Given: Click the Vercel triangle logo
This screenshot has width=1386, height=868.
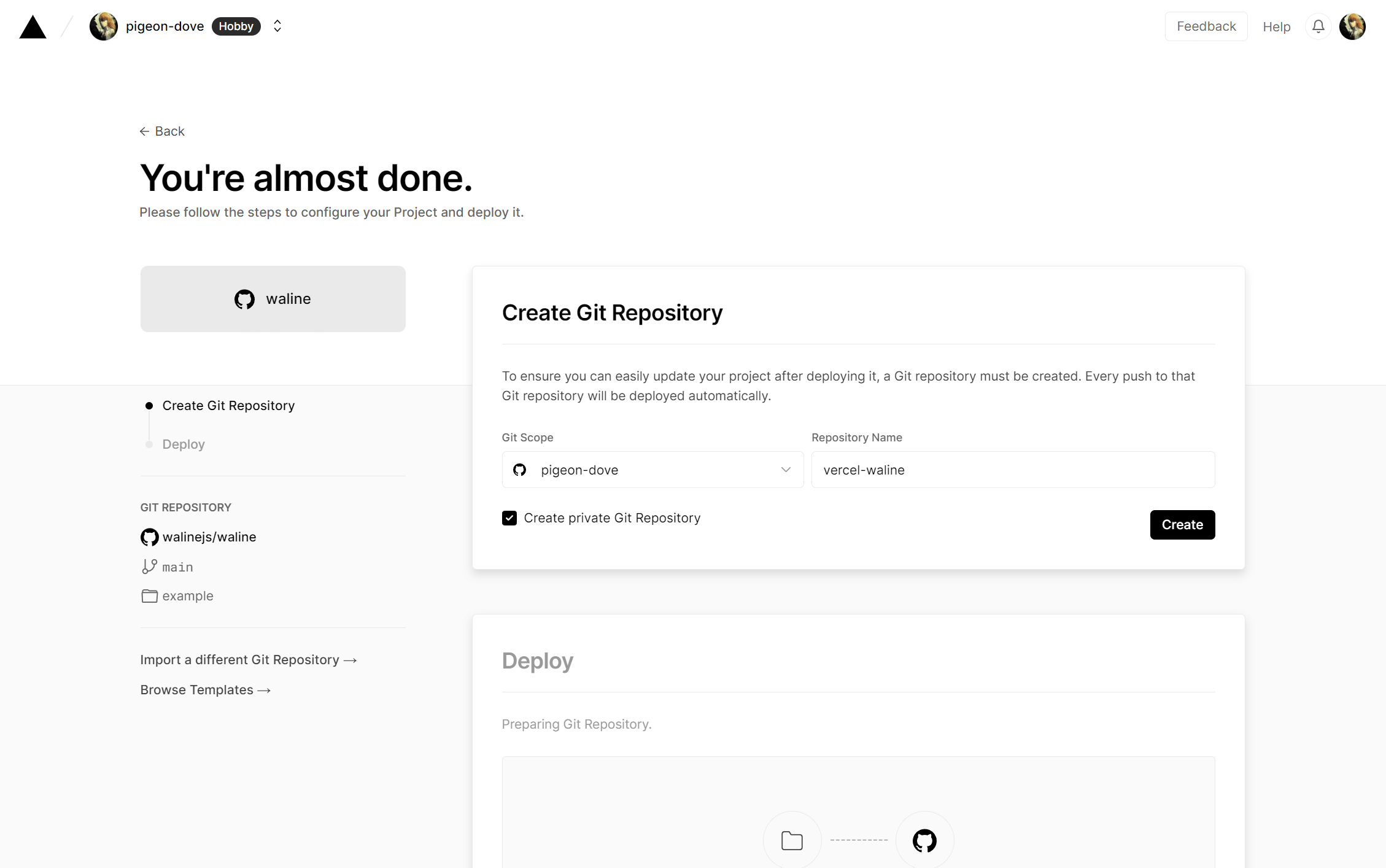Looking at the screenshot, I should click(x=33, y=28).
